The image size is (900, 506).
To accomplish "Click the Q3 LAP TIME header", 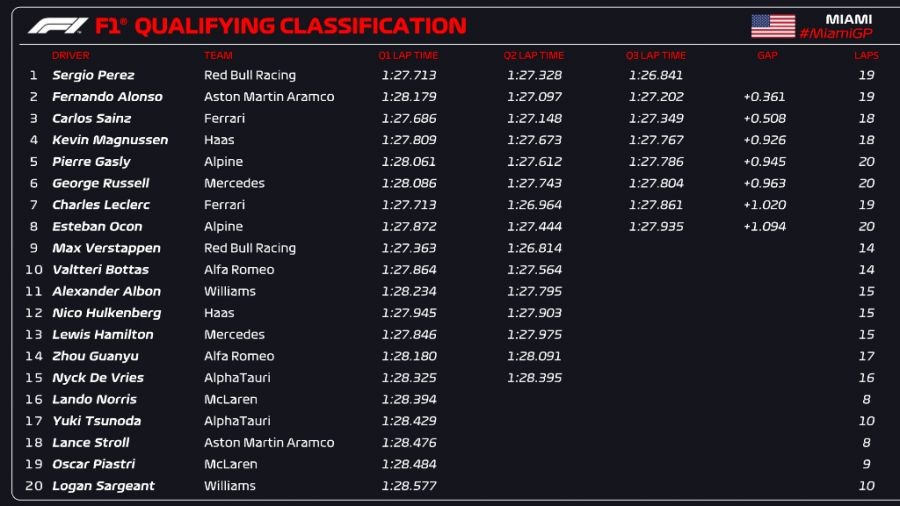I will point(656,56).
